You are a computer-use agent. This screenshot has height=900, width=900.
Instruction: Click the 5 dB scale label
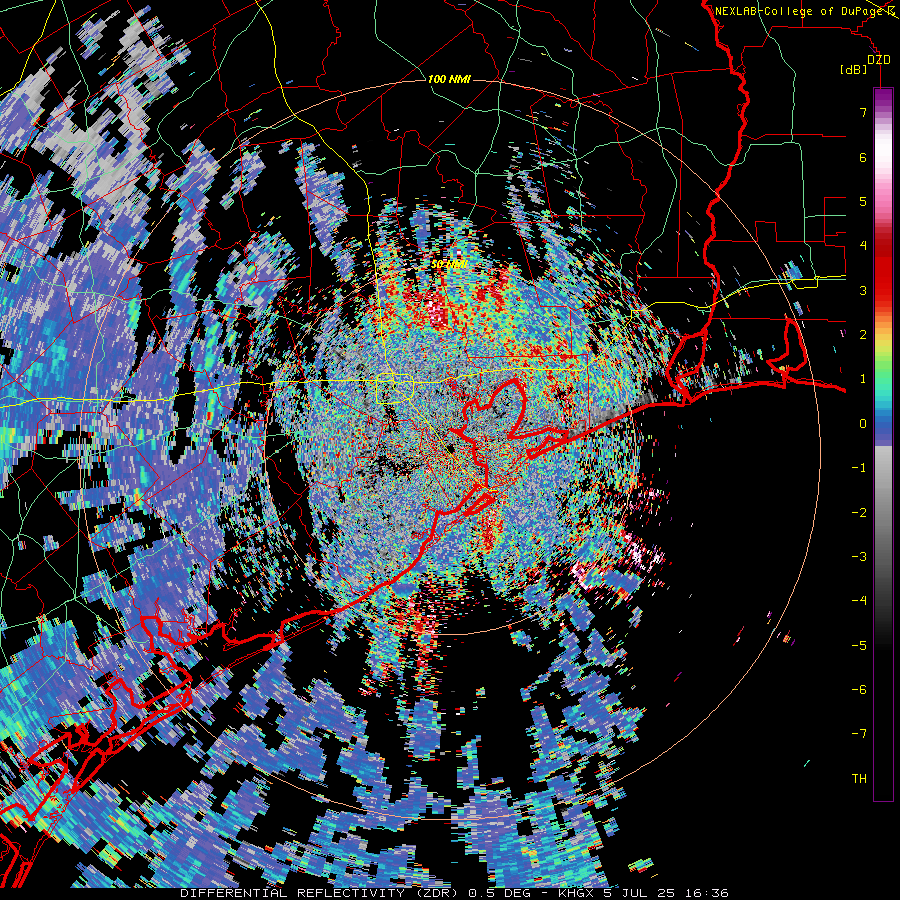click(863, 202)
